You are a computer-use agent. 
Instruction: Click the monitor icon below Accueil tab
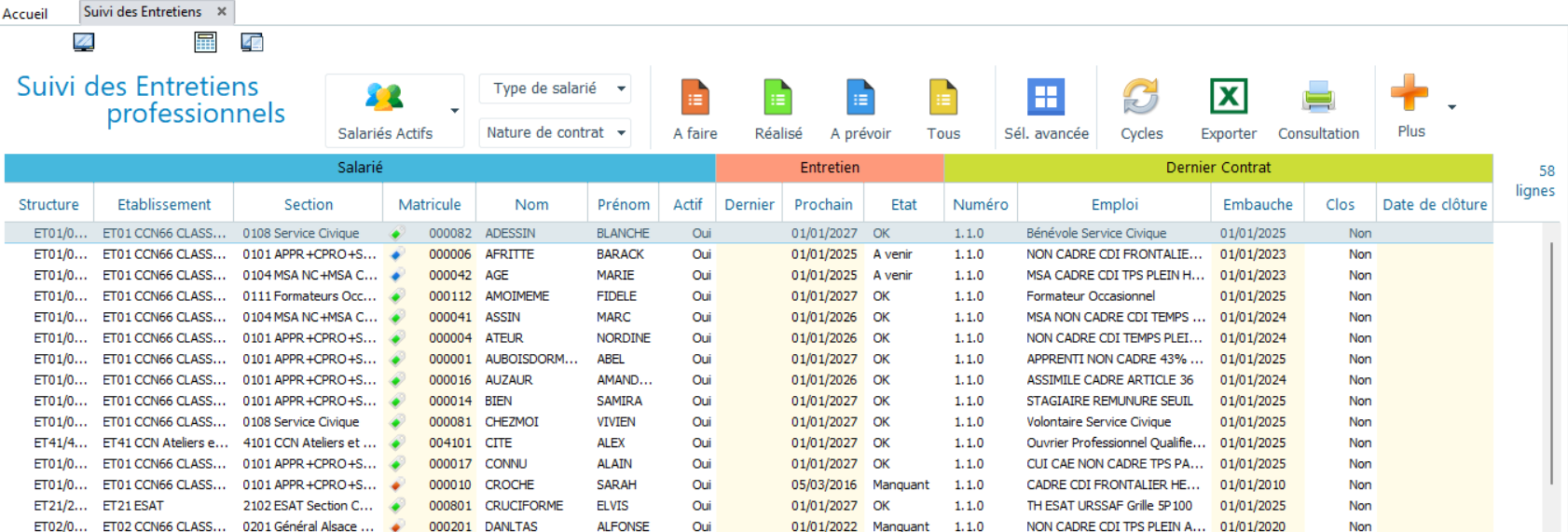click(84, 42)
